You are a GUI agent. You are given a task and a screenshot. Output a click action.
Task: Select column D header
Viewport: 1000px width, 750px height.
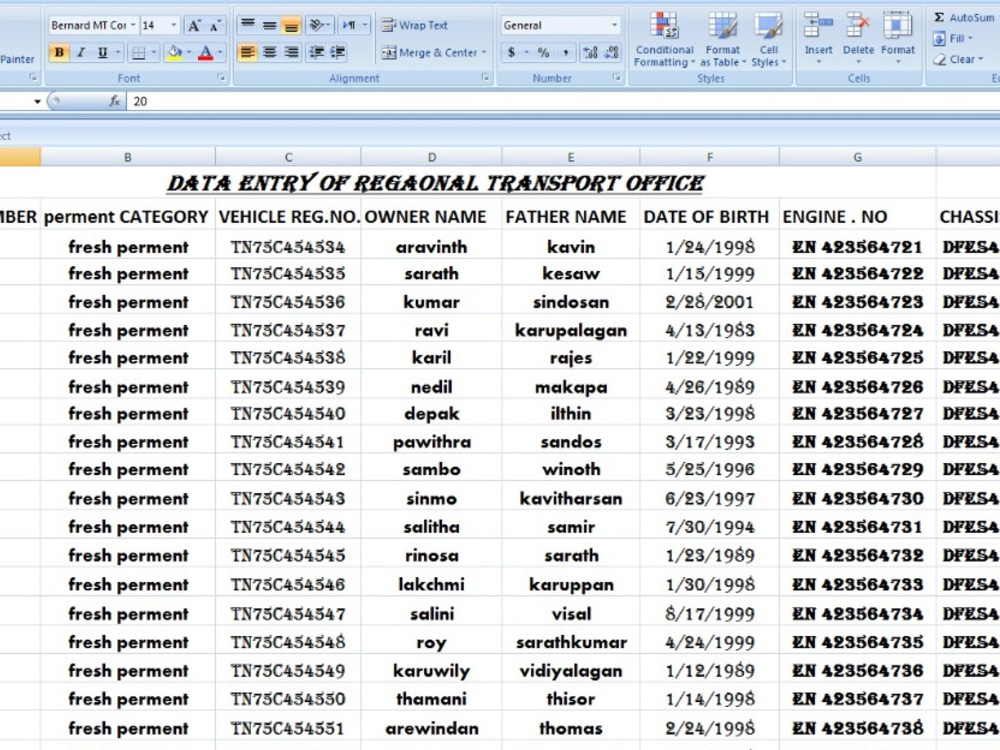pos(432,157)
